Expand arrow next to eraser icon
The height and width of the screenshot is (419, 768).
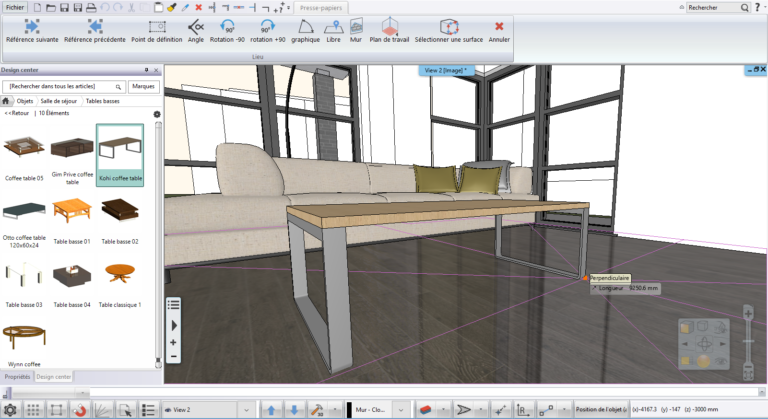click(x=443, y=410)
